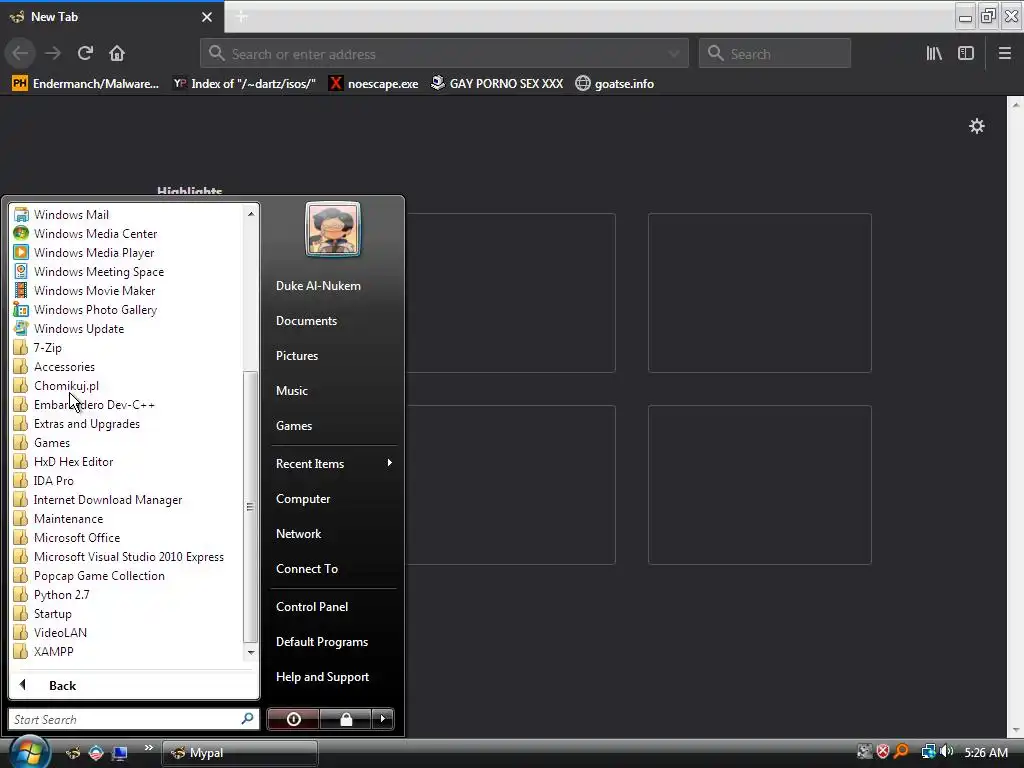Select Mypal taskbar button

click(x=240, y=753)
